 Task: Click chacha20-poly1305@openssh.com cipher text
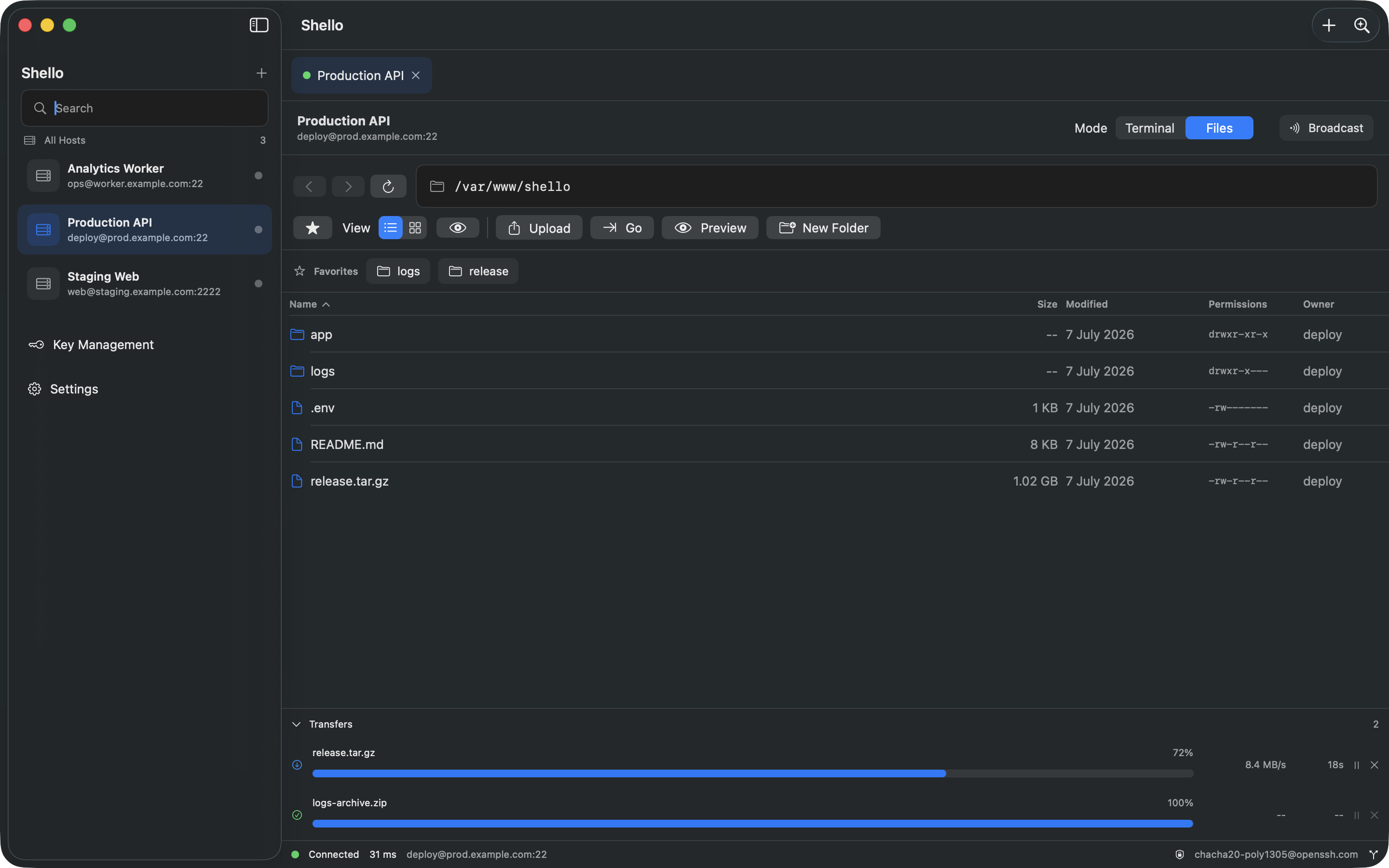pyautogui.click(x=1276, y=854)
